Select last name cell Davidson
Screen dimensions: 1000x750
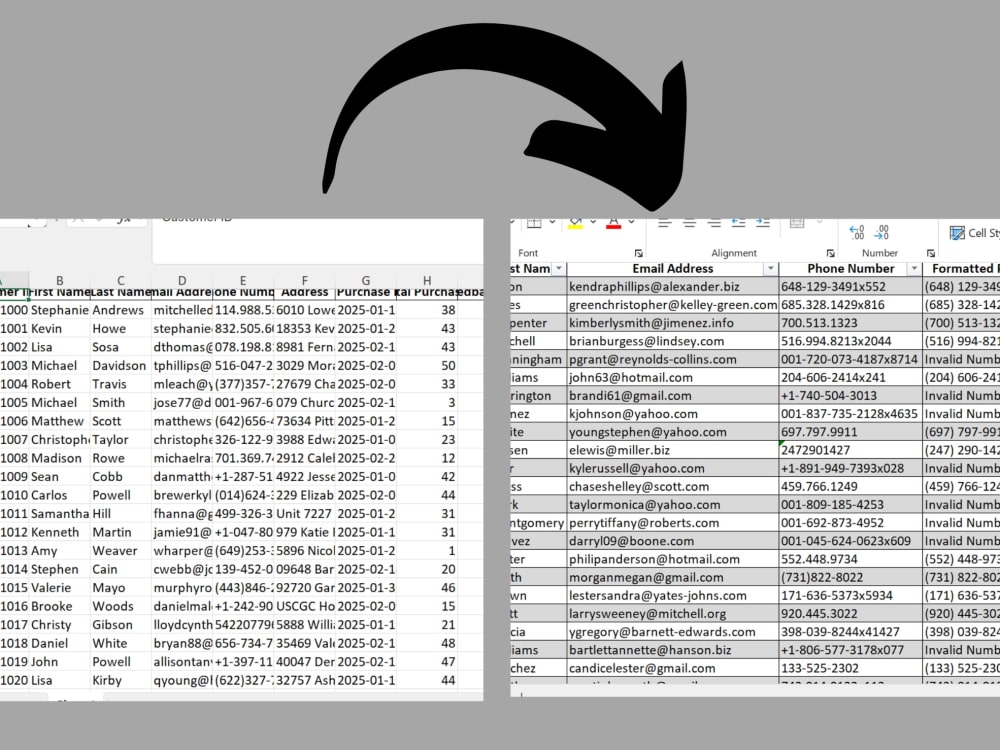(x=121, y=365)
